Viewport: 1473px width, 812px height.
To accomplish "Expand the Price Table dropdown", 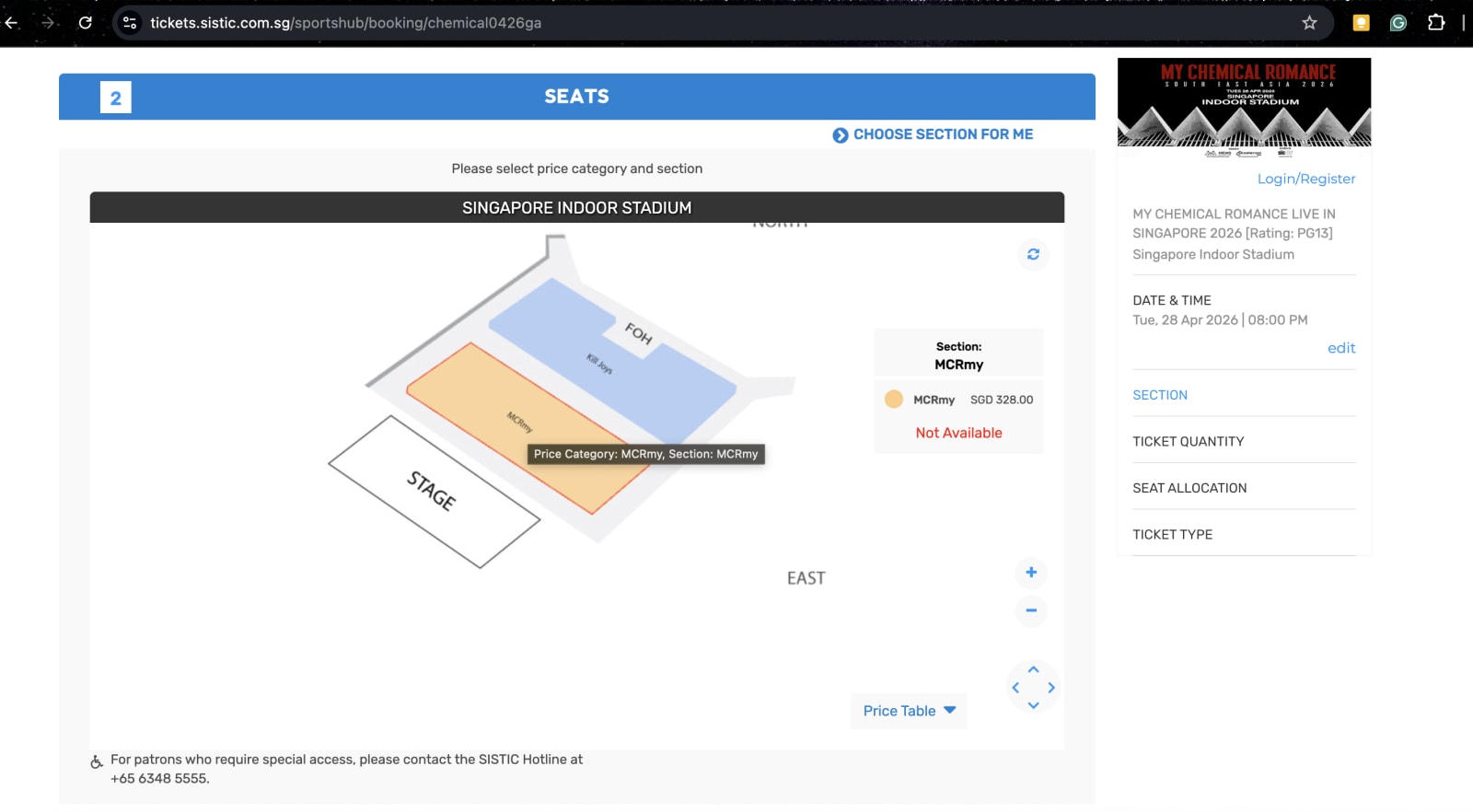I will click(909, 711).
